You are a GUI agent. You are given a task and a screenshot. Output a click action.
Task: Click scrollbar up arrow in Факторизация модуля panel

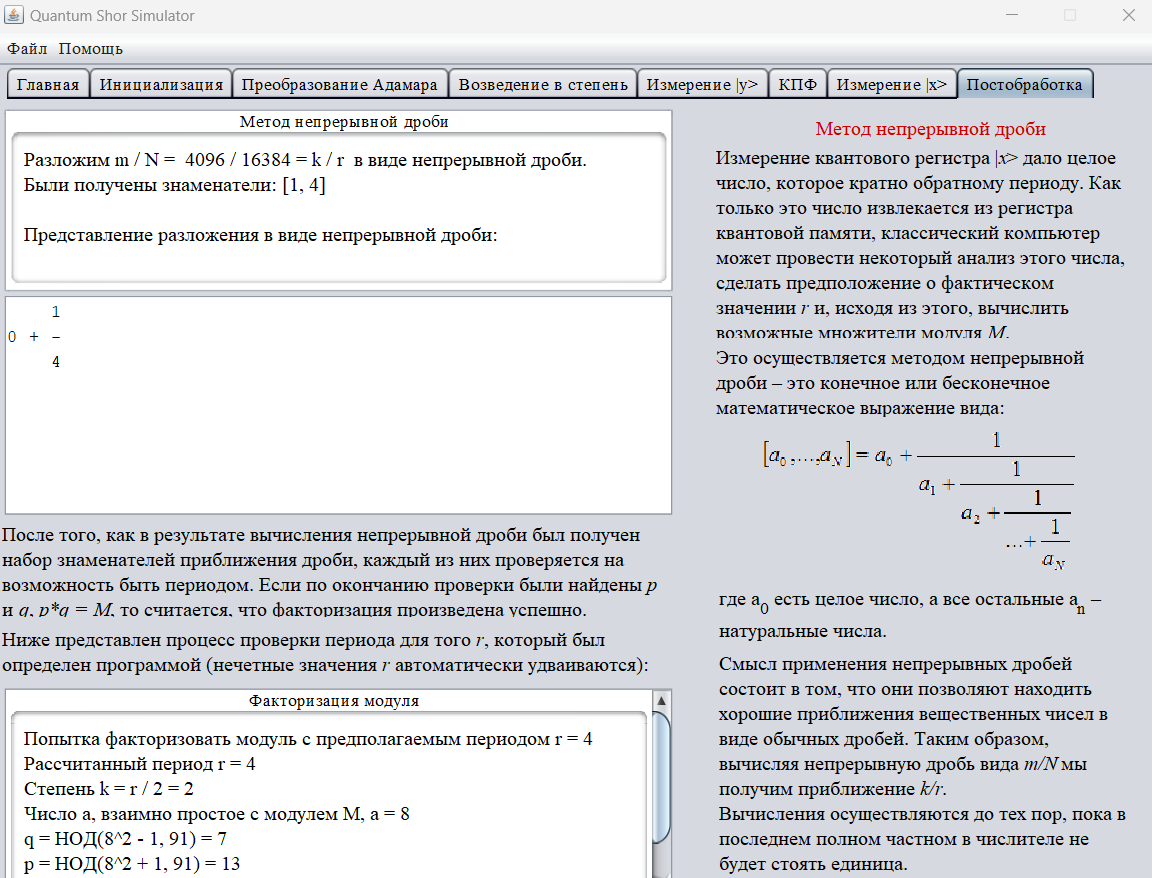661,700
